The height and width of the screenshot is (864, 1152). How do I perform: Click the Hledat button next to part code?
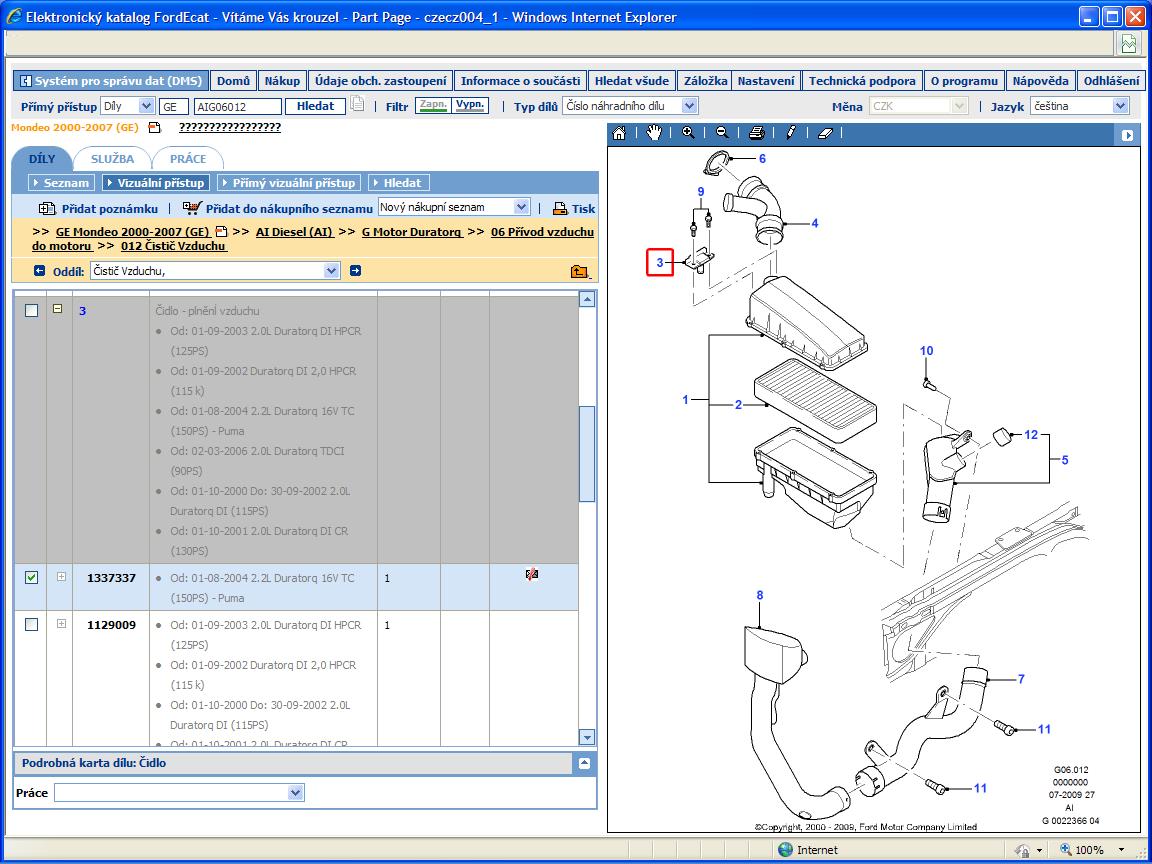point(315,106)
